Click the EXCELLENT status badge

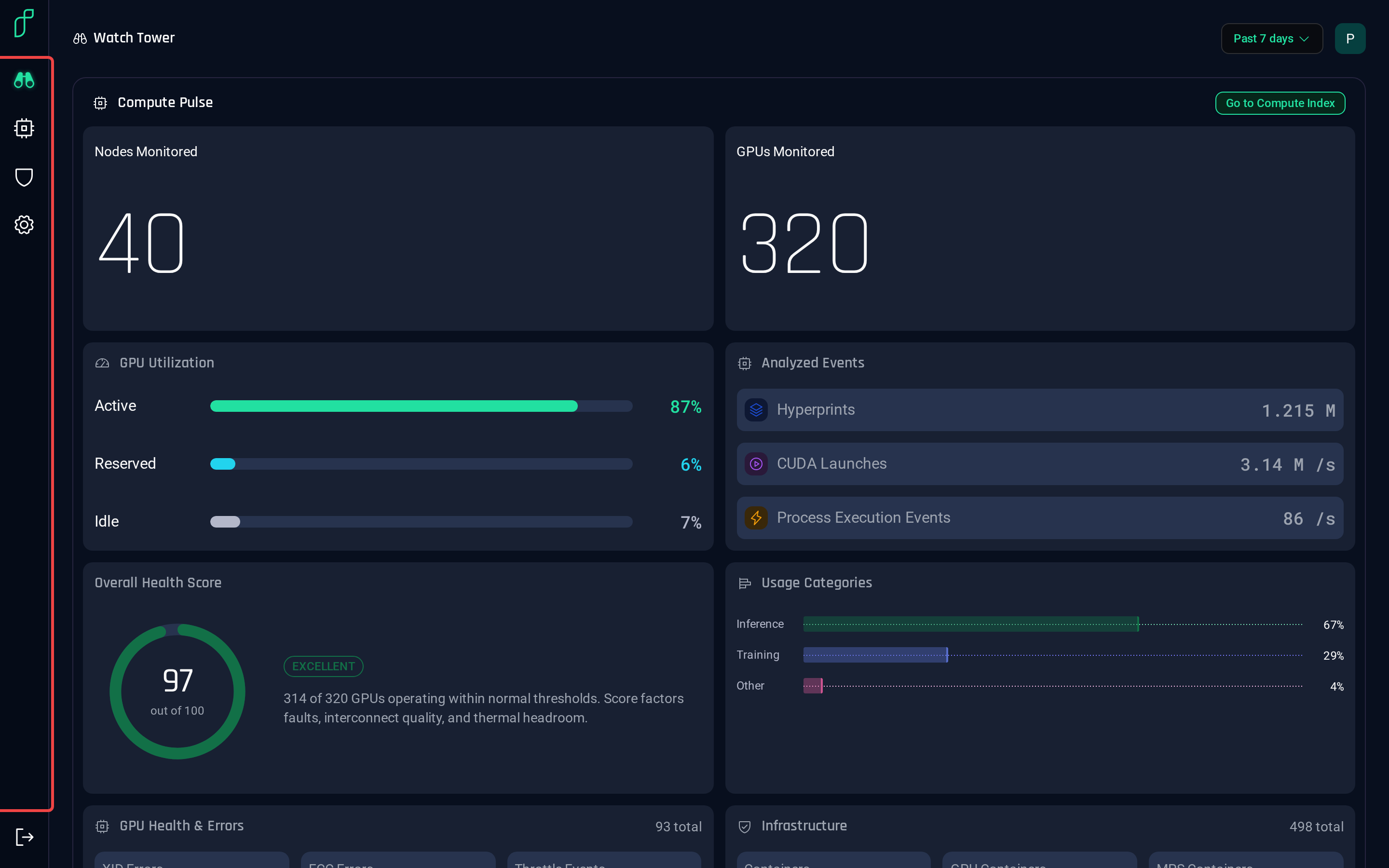point(323,666)
